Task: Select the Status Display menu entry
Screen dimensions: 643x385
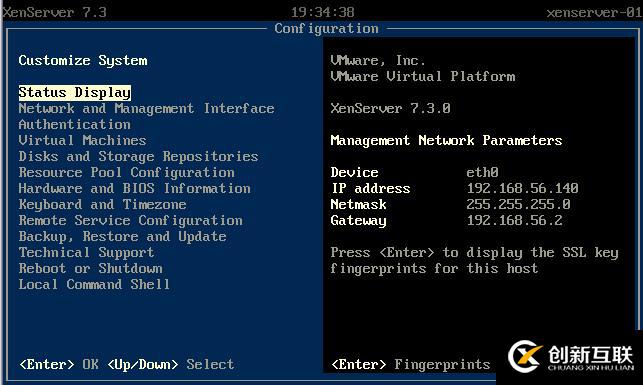Action: (x=75, y=93)
